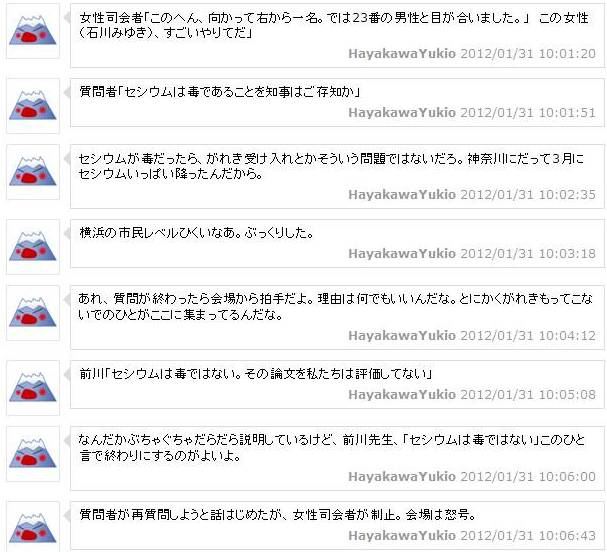Click timestamp 2012/01/31 10:01:51
Screen dimensions: 607x552
click(528, 113)
